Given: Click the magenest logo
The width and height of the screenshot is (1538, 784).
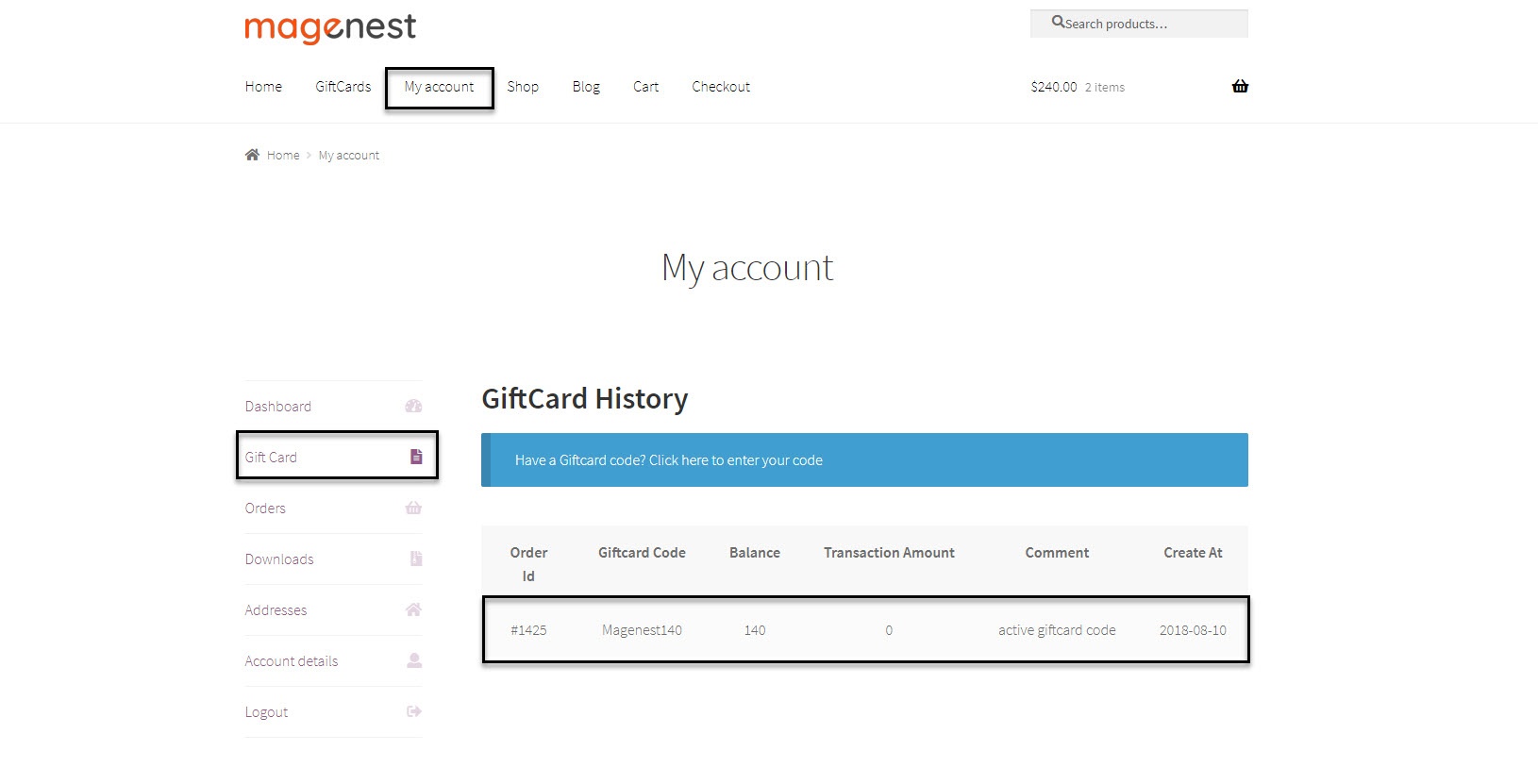Looking at the screenshot, I should (x=330, y=27).
